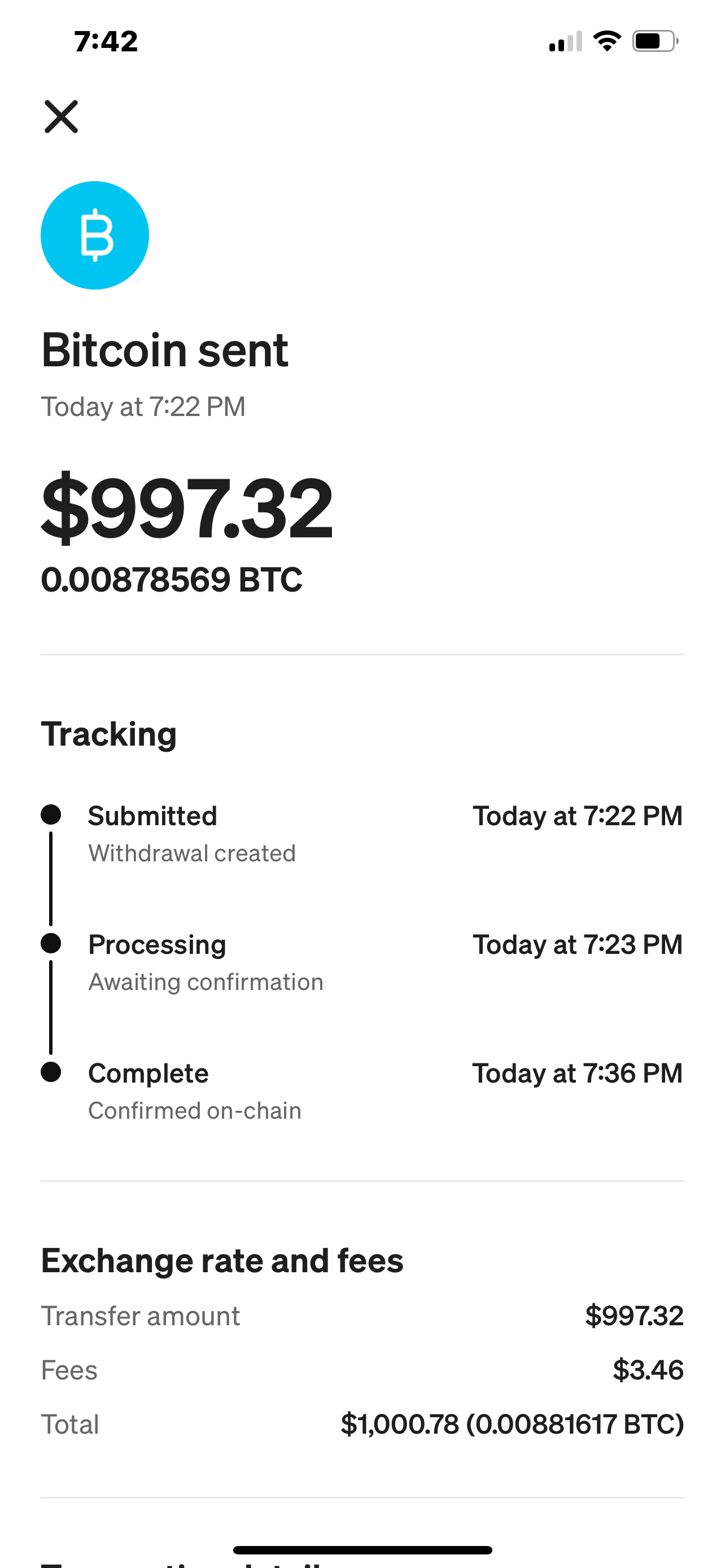The height and width of the screenshot is (1568, 725).
Task: Select the Complete confirmed on-chain row
Action: pos(361,1092)
